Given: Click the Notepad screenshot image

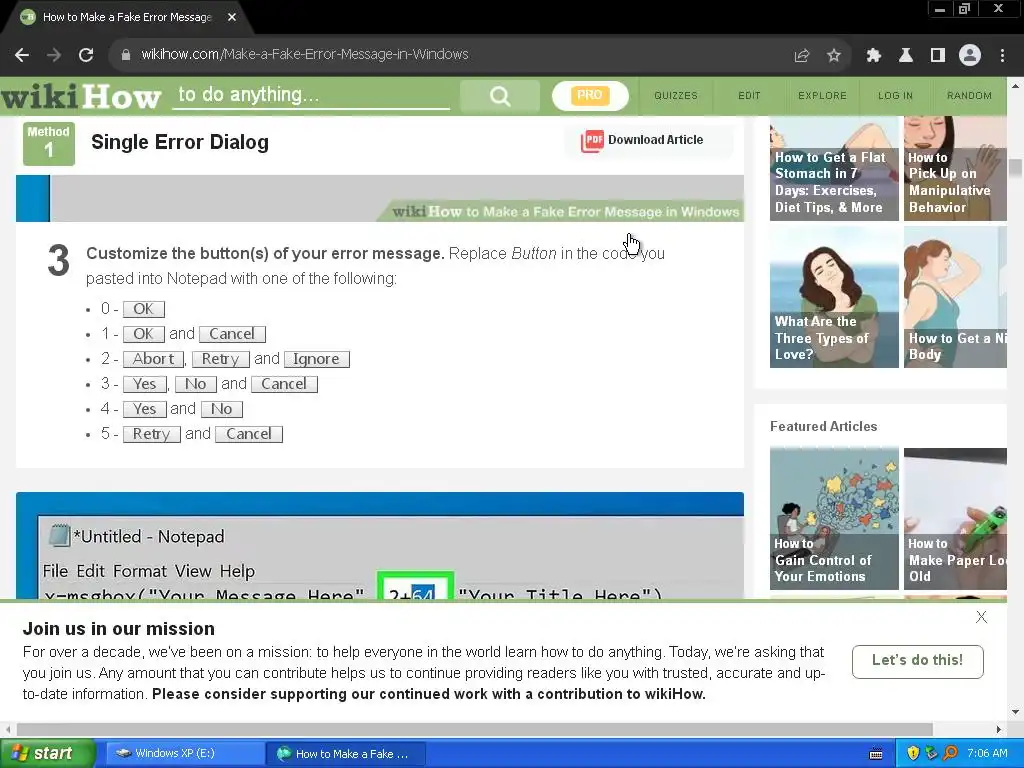Looking at the screenshot, I should tap(379, 546).
